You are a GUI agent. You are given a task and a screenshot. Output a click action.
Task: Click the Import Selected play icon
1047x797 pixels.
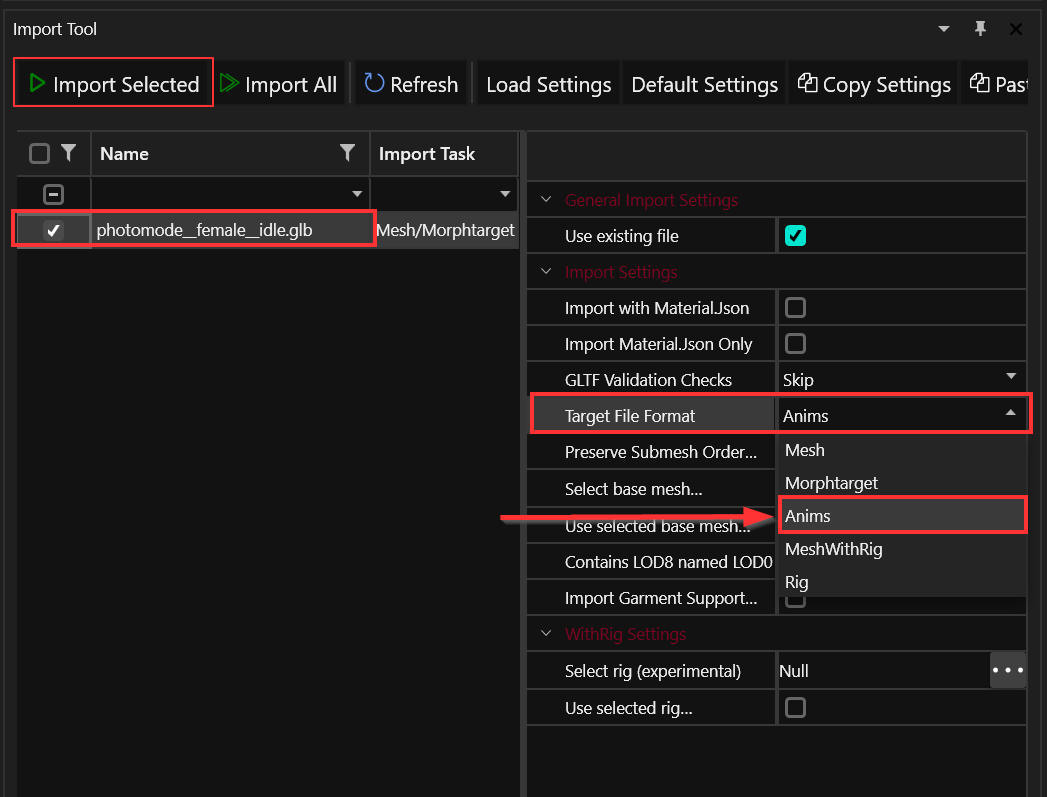click(x=37, y=84)
